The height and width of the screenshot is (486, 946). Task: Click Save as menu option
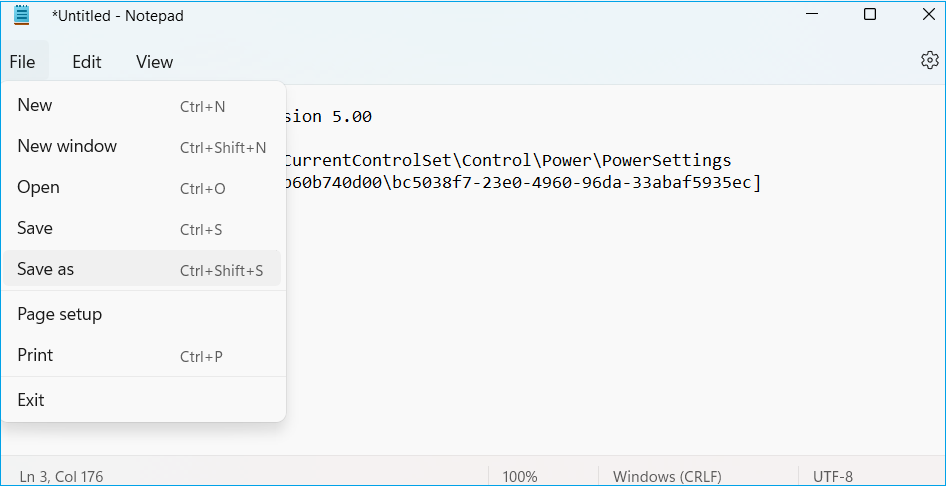(x=142, y=269)
